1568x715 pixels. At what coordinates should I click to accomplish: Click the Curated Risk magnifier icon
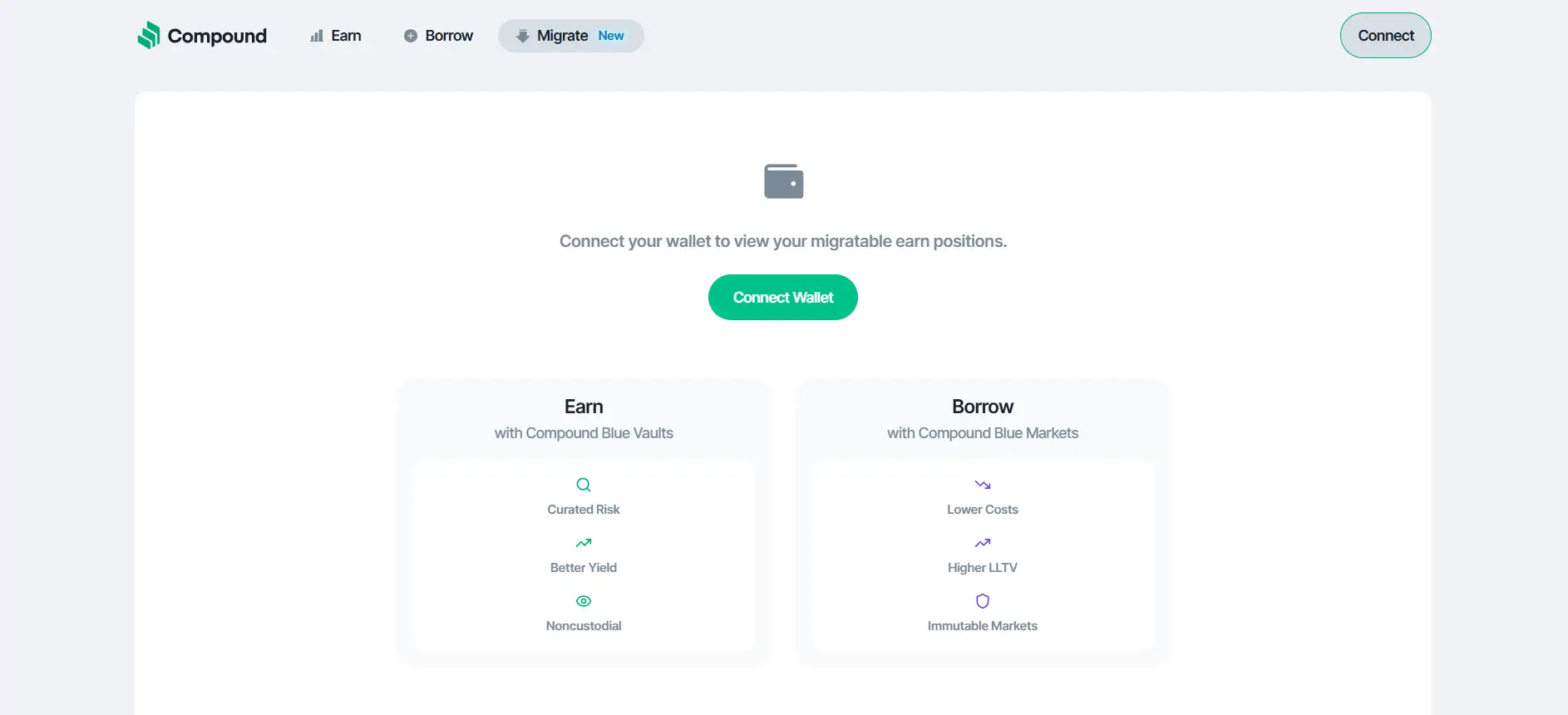click(584, 485)
